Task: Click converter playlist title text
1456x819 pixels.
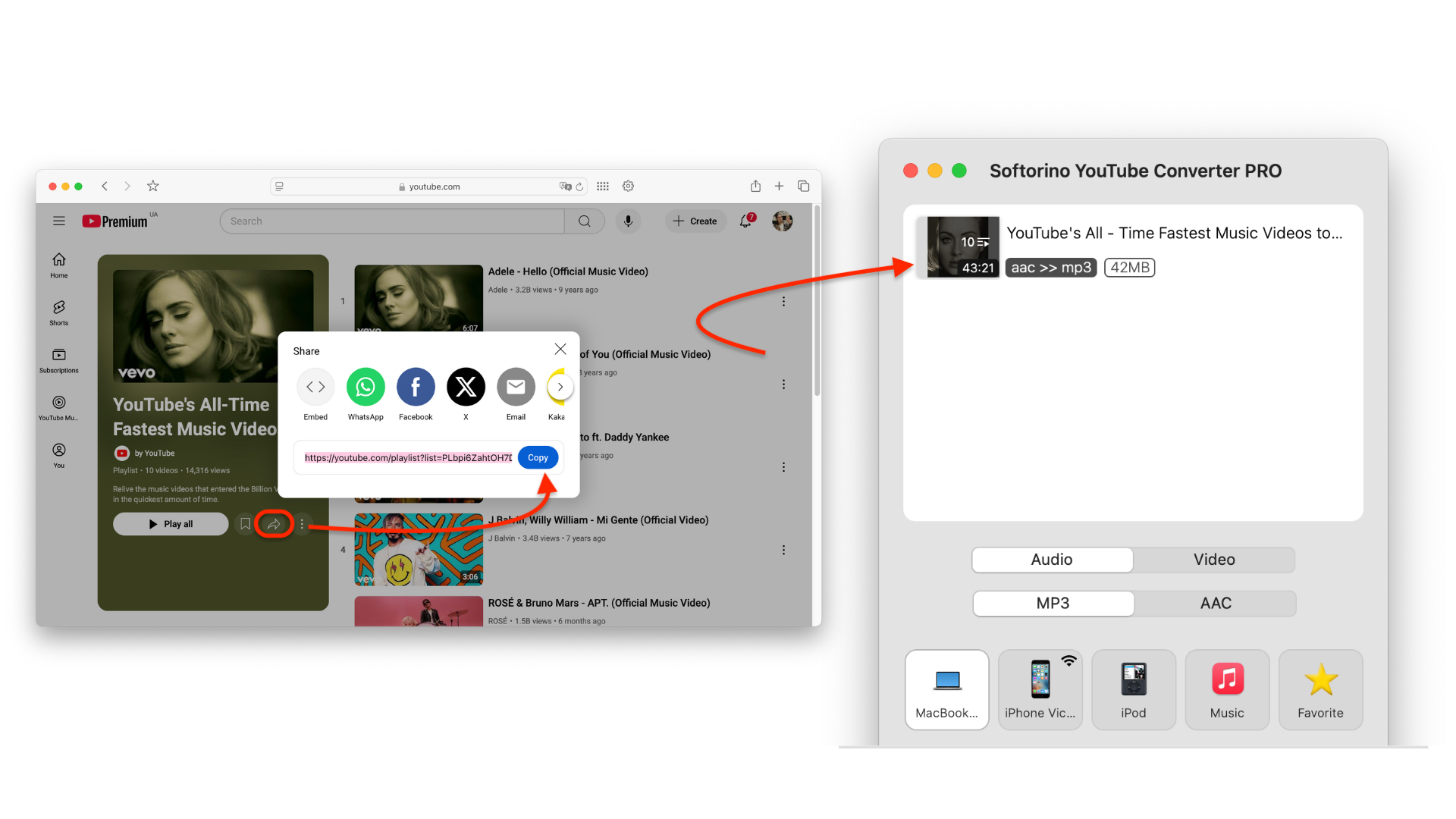Action: click(x=1174, y=233)
